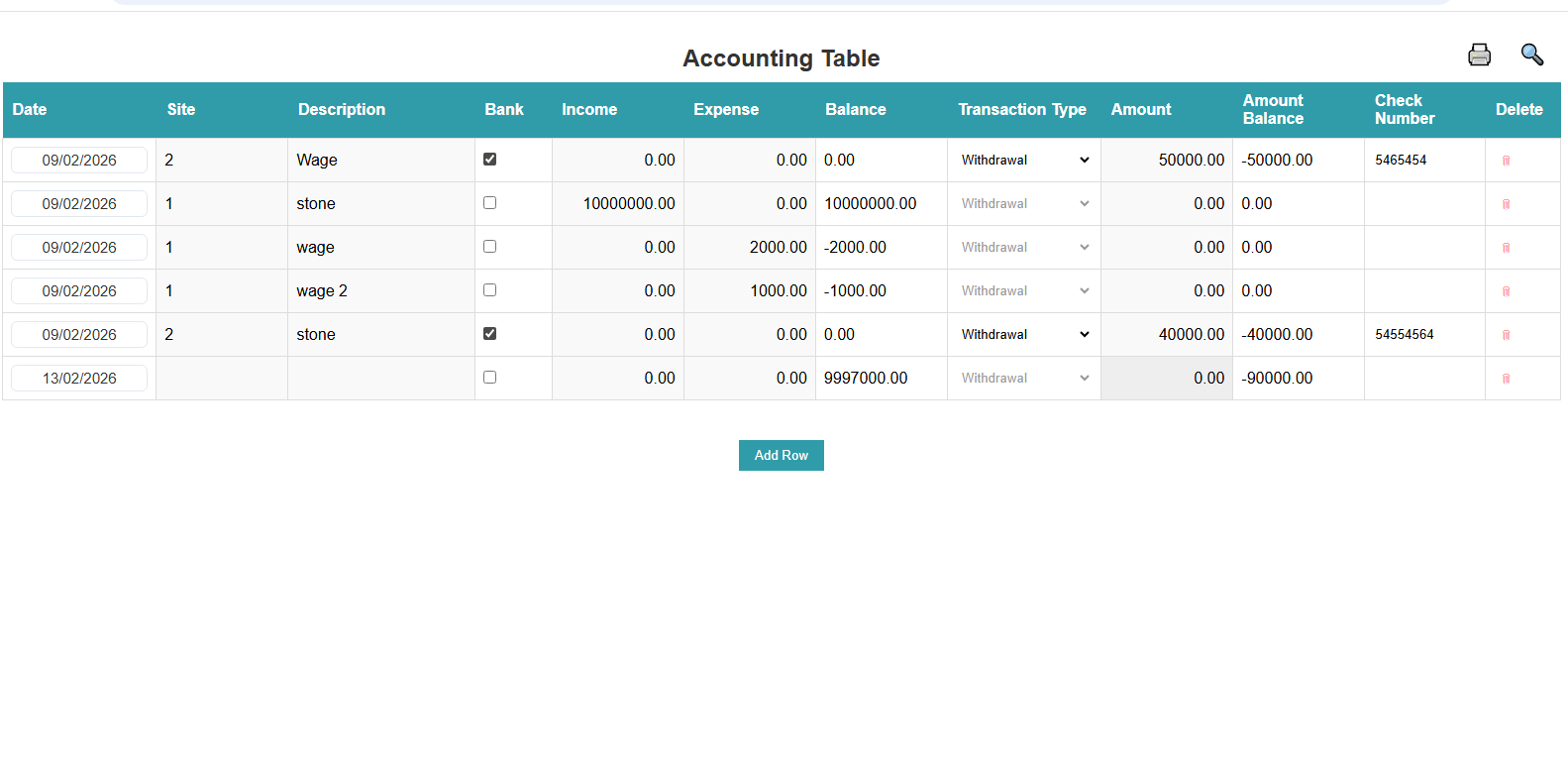Click balance value -1000.00
This screenshot has width=1568, height=778.
tap(855, 290)
